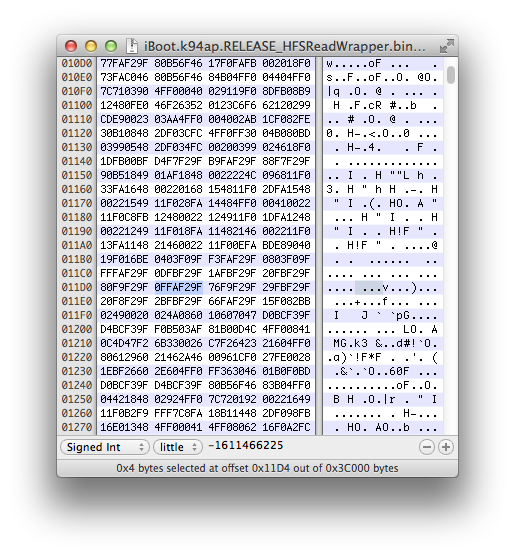The height and width of the screenshot is (556, 515).
Task: Select hex group 77FAF29F in row 010D0
Action: [124, 63]
